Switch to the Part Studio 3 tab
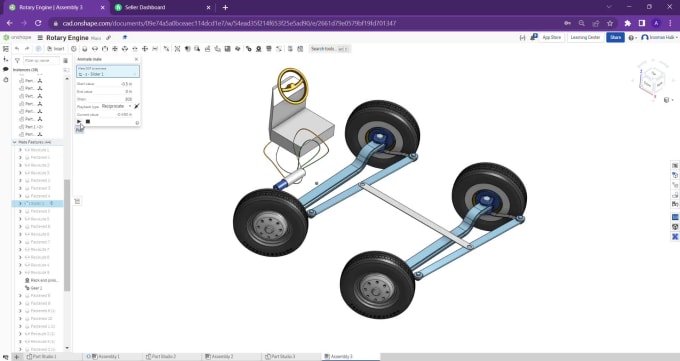 (x=280, y=357)
